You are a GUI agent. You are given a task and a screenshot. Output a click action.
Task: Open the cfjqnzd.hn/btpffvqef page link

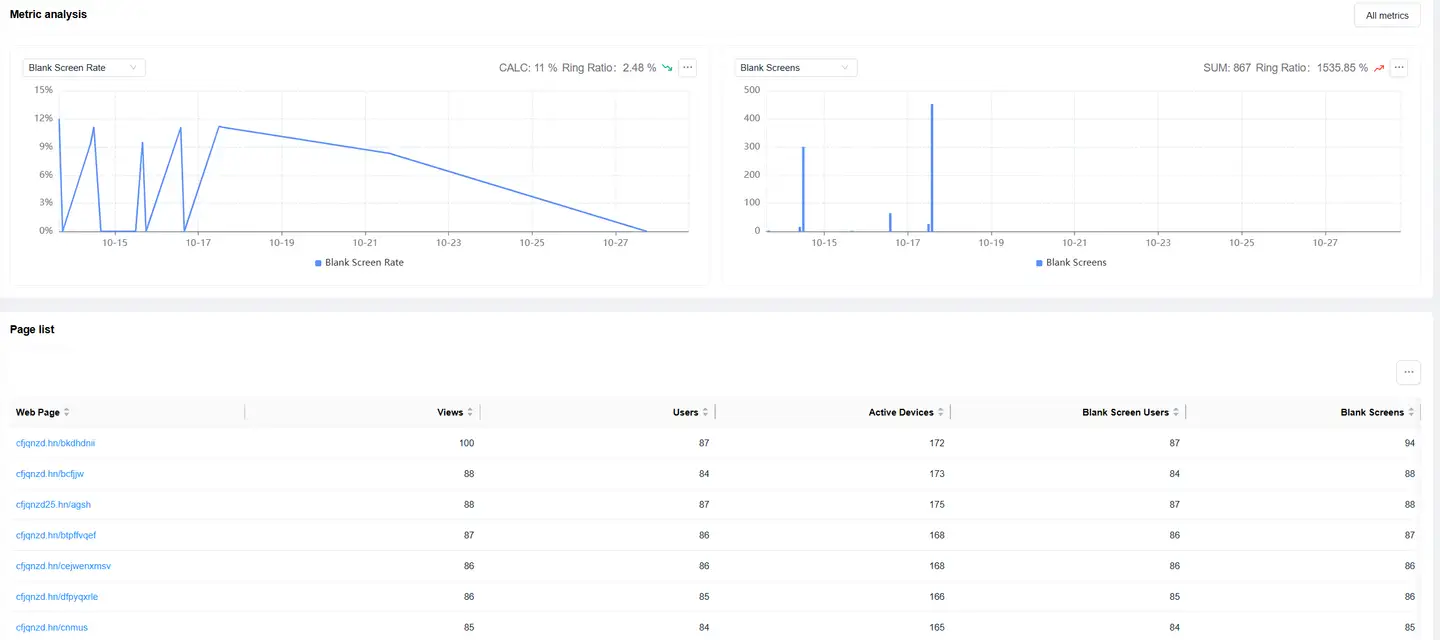(56, 536)
